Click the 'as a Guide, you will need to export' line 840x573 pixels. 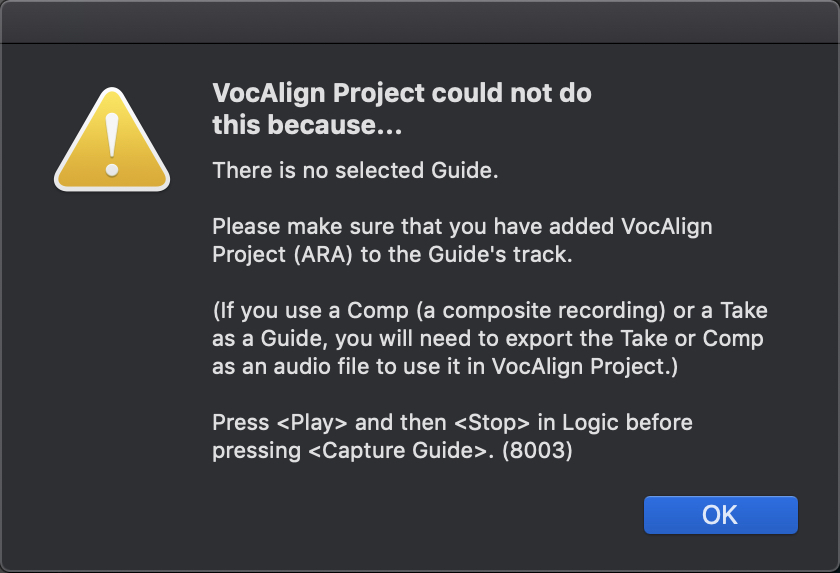[x=413, y=338]
